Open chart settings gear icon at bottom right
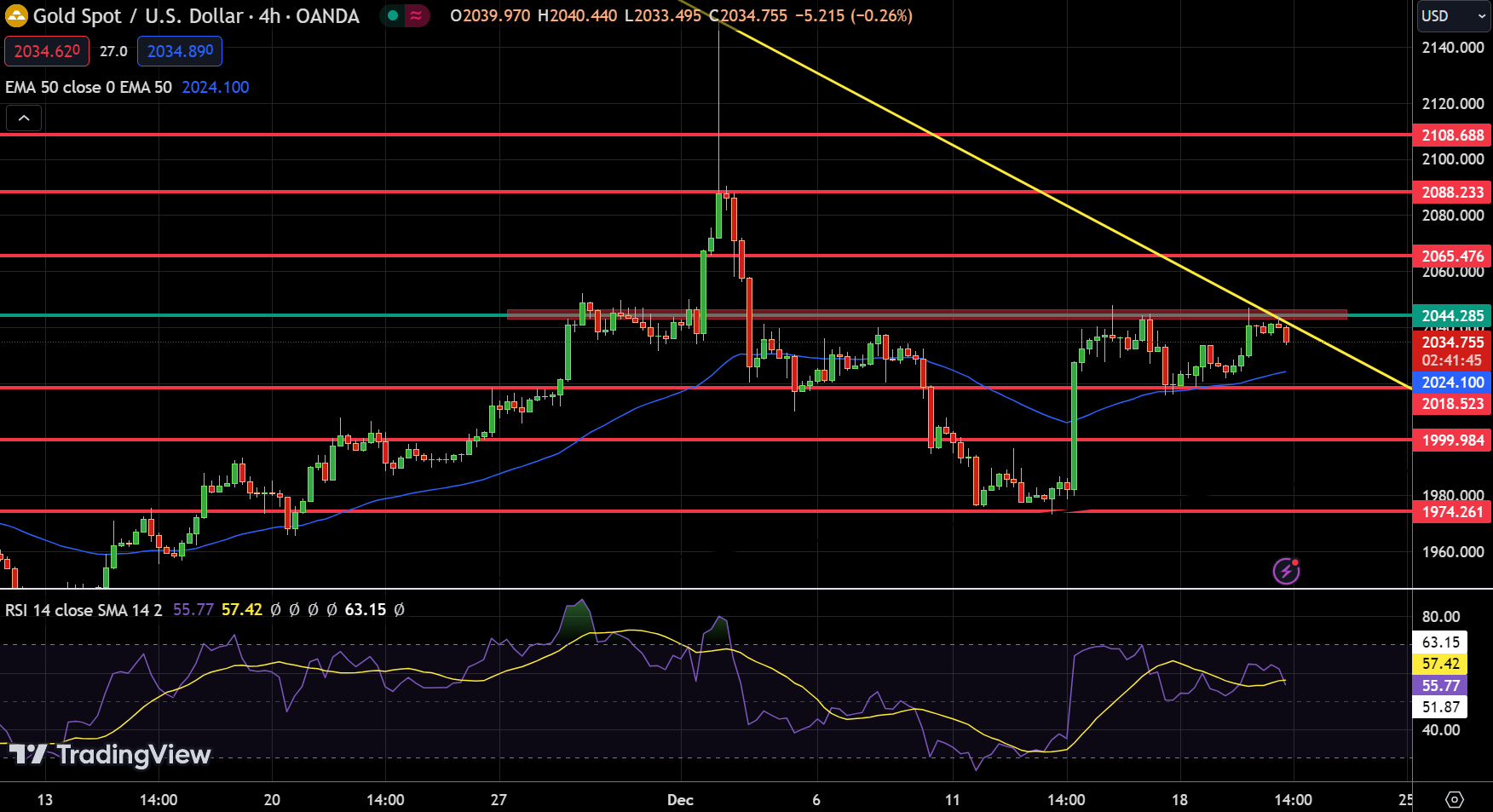 click(x=1455, y=799)
